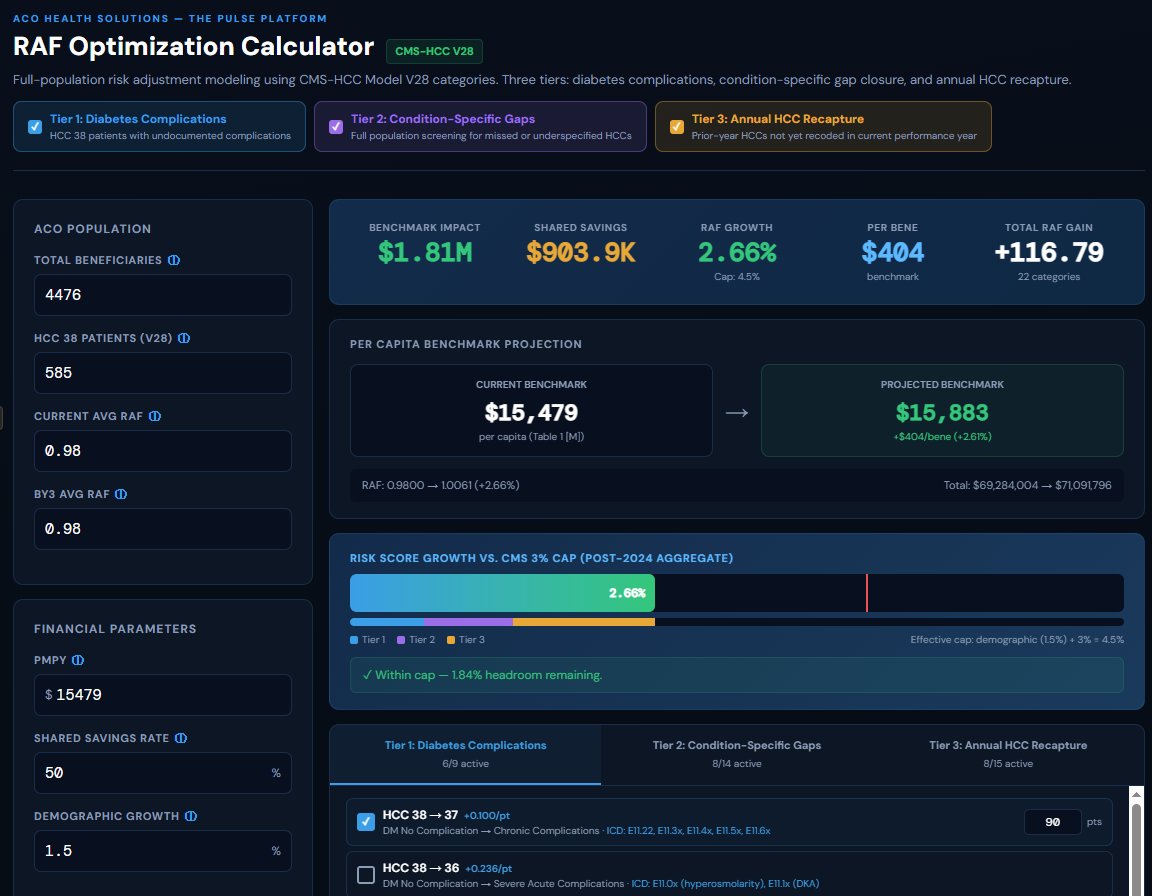This screenshot has height=896, width=1152.
Task: Switch to Tier 2: Condition-Specific Gaps tab
Action: [736, 754]
